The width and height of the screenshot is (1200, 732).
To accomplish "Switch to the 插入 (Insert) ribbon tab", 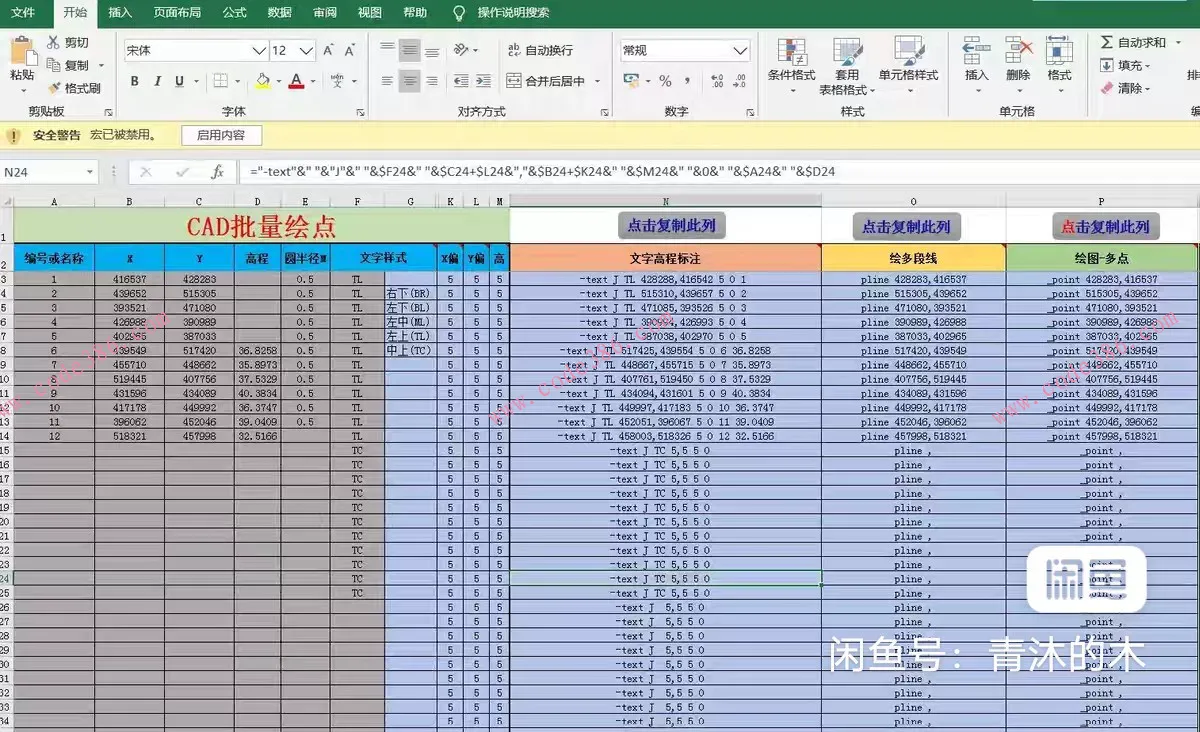I will click(x=120, y=12).
